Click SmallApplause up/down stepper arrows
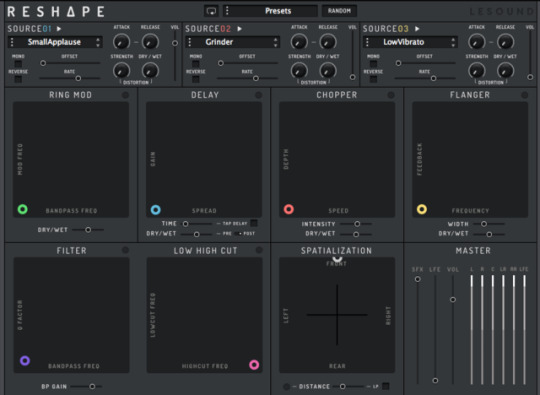The width and height of the screenshot is (540, 395). 98,42
